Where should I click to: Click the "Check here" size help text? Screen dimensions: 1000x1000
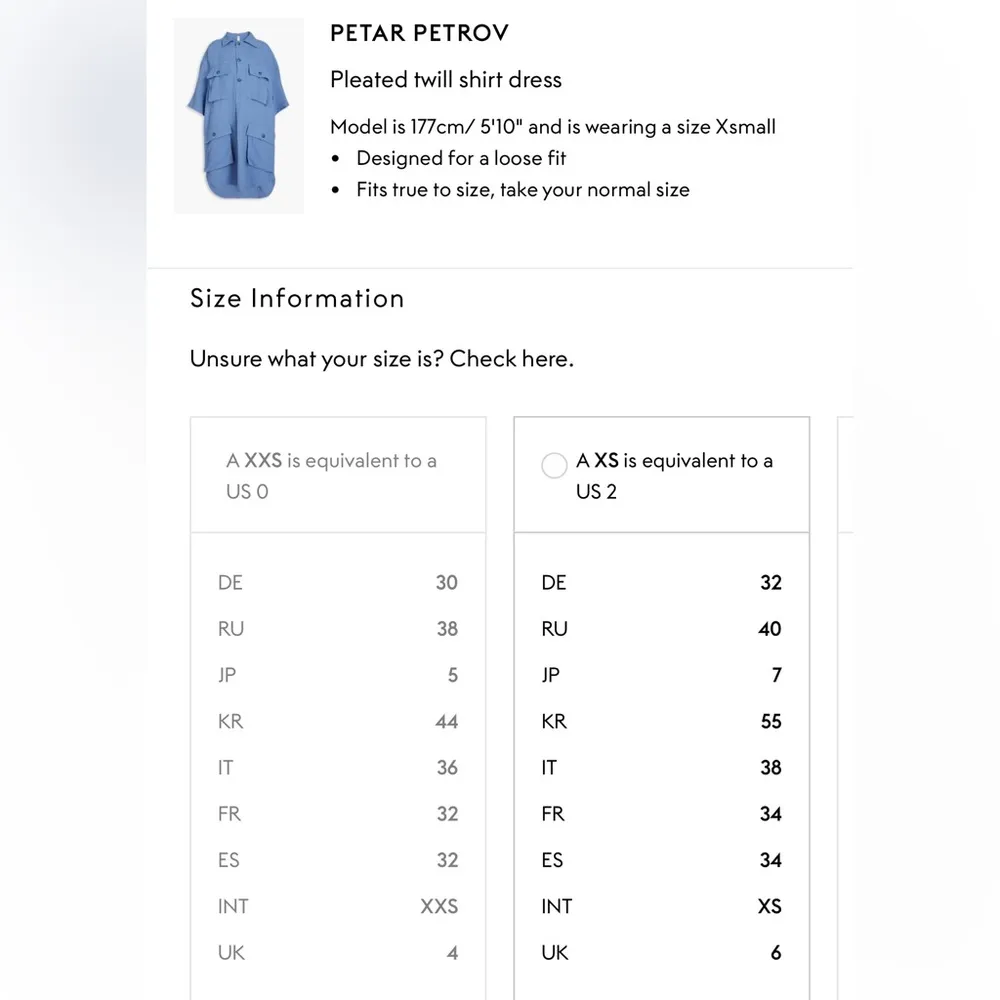coord(511,359)
